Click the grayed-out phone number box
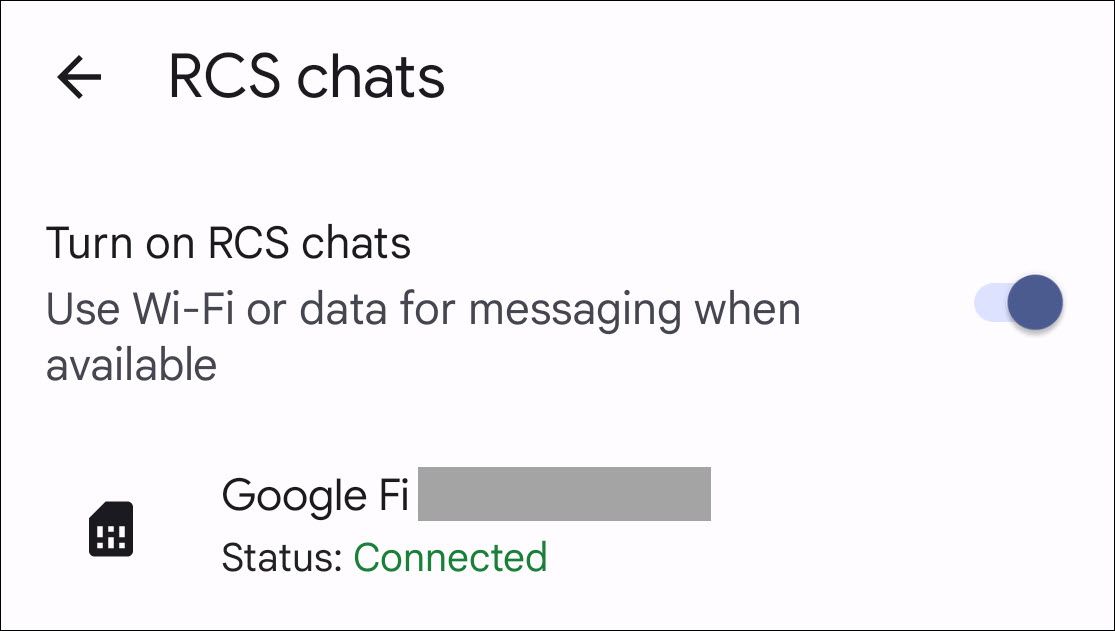Screen dimensions: 1115x631 pos(564,494)
